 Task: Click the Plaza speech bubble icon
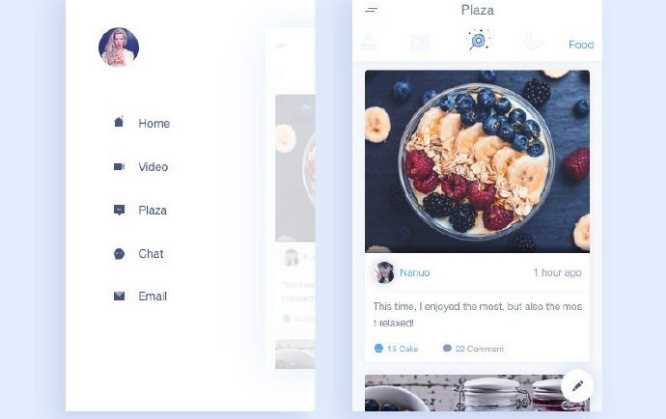tap(119, 210)
